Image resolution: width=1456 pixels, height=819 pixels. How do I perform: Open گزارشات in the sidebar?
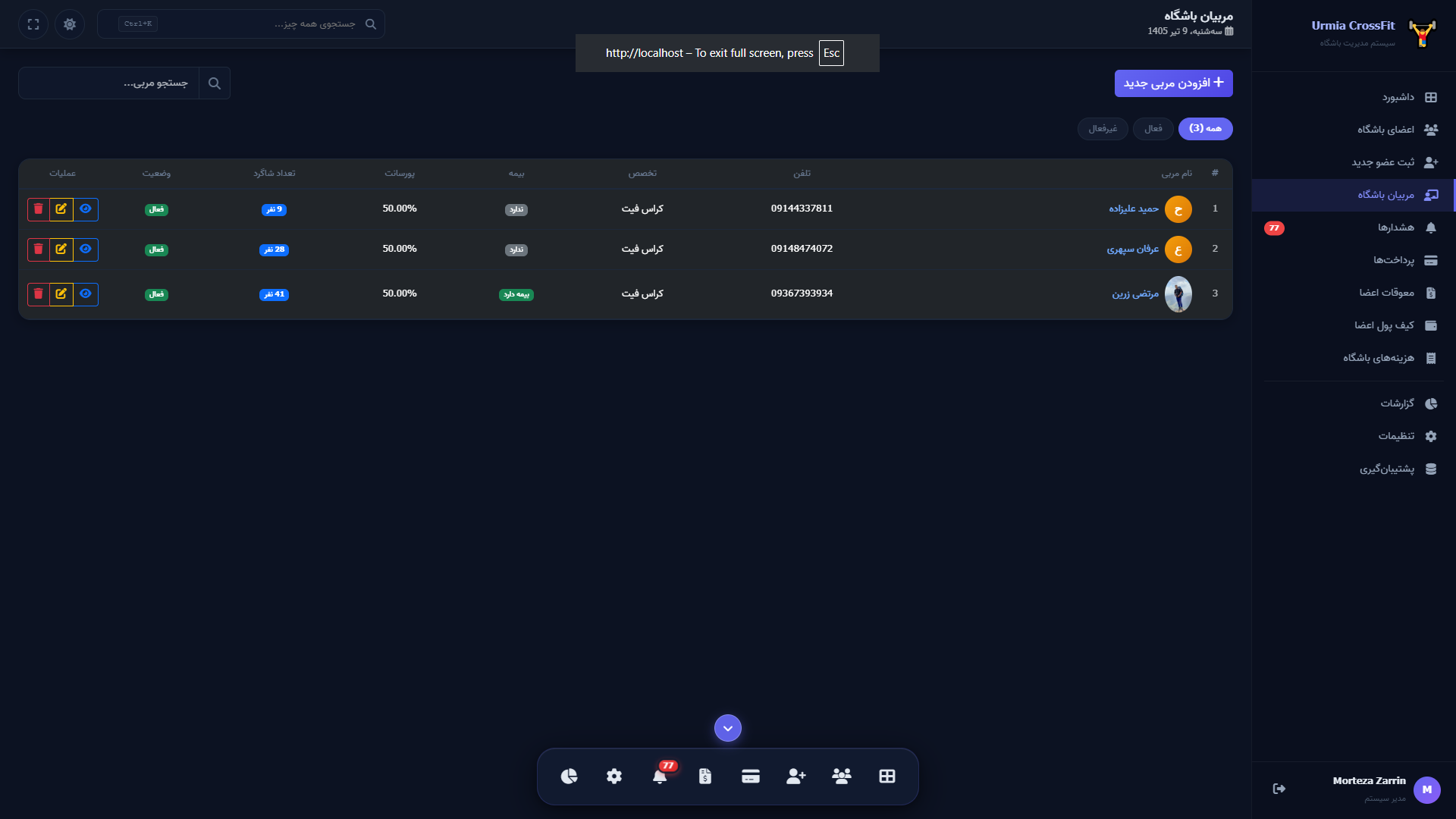(1354, 403)
